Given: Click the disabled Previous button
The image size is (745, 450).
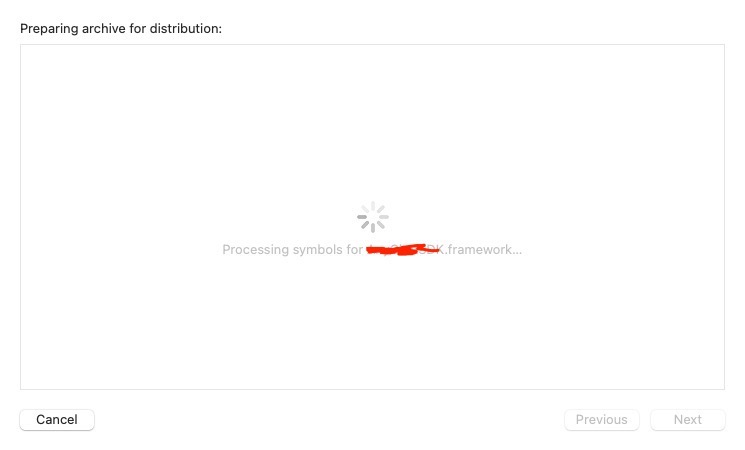Looking at the screenshot, I should click(x=602, y=420).
